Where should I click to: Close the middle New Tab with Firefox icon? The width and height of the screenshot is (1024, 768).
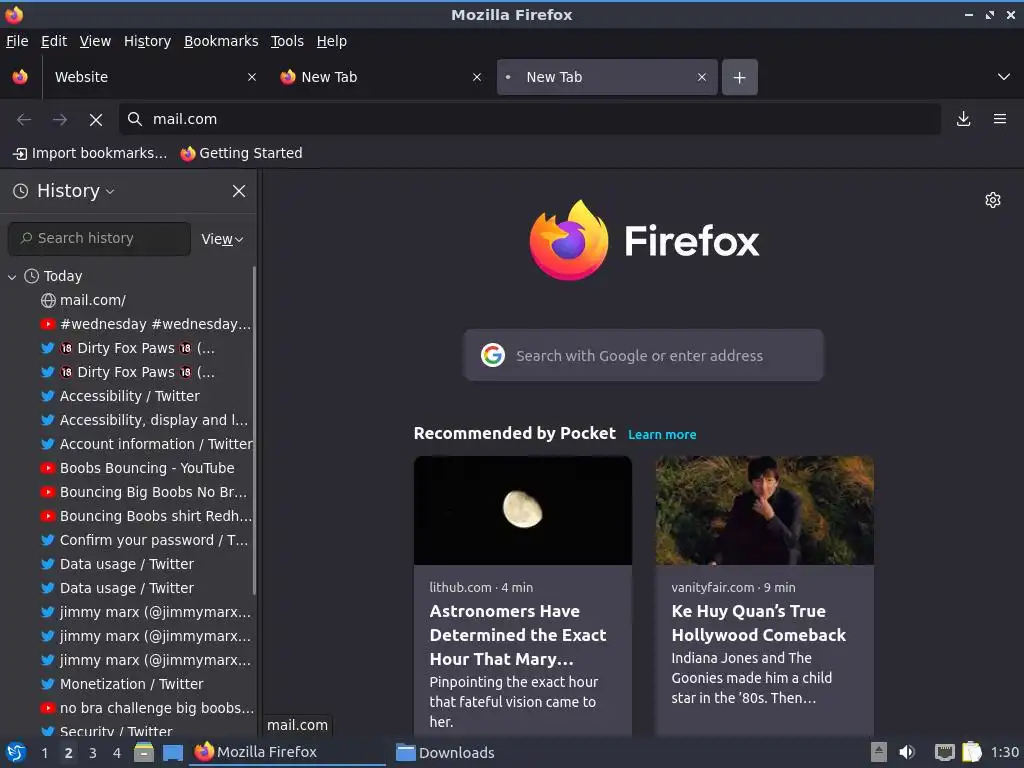coord(477,77)
